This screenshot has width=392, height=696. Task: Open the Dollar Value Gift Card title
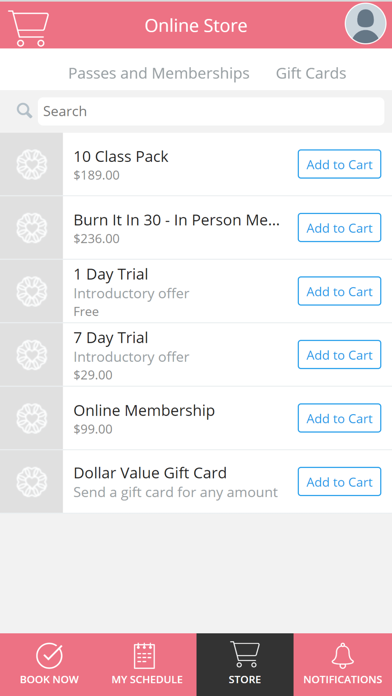[x=150, y=473]
